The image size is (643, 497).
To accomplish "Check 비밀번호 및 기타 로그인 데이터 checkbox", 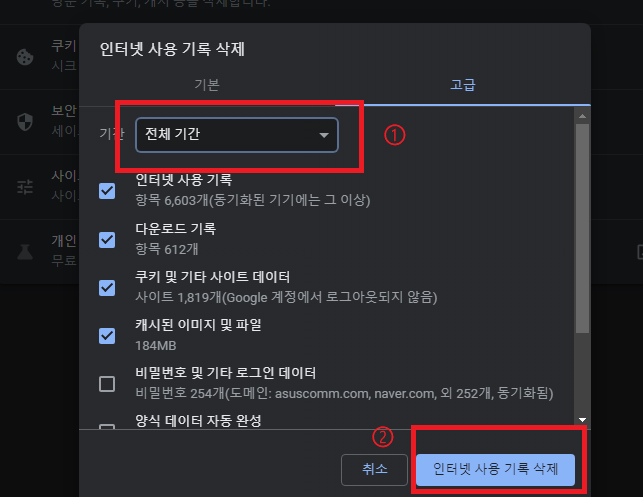I will pyautogui.click(x=107, y=384).
